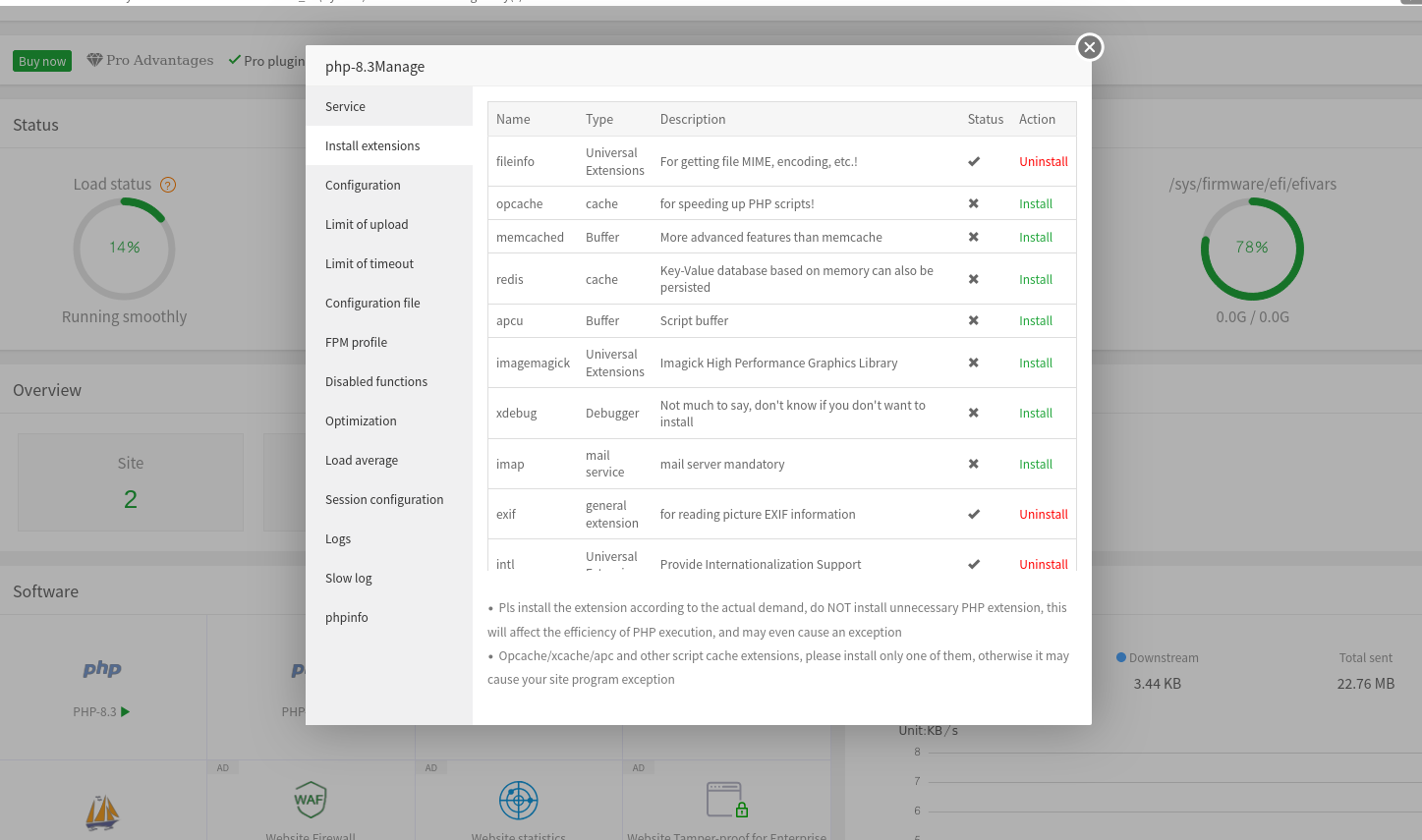Viewport: 1422px width, 840px height.
Task: Close the php-8.3Manage dialog
Action: click(x=1089, y=47)
